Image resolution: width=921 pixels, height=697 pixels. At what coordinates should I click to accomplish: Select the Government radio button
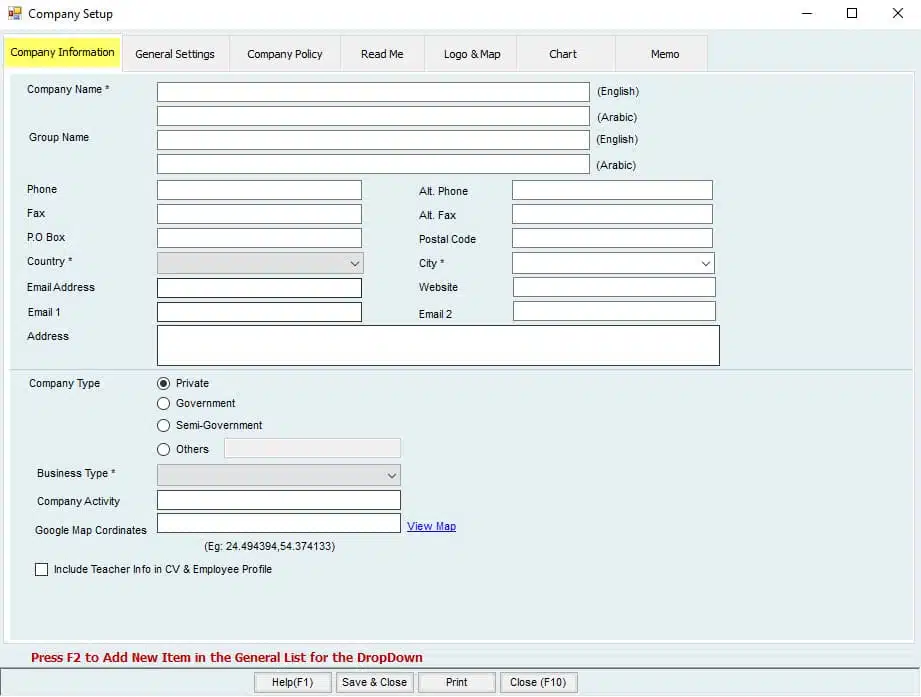click(x=164, y=404)
